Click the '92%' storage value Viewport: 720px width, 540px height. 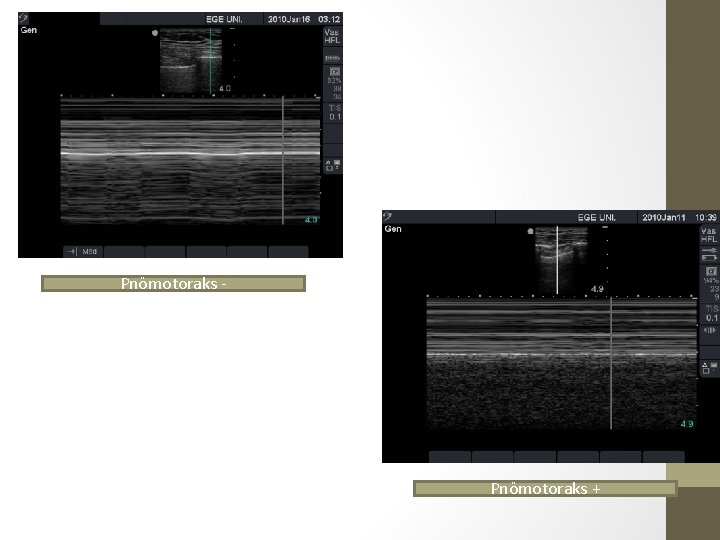pyautogui.click(x=334, y=80)
